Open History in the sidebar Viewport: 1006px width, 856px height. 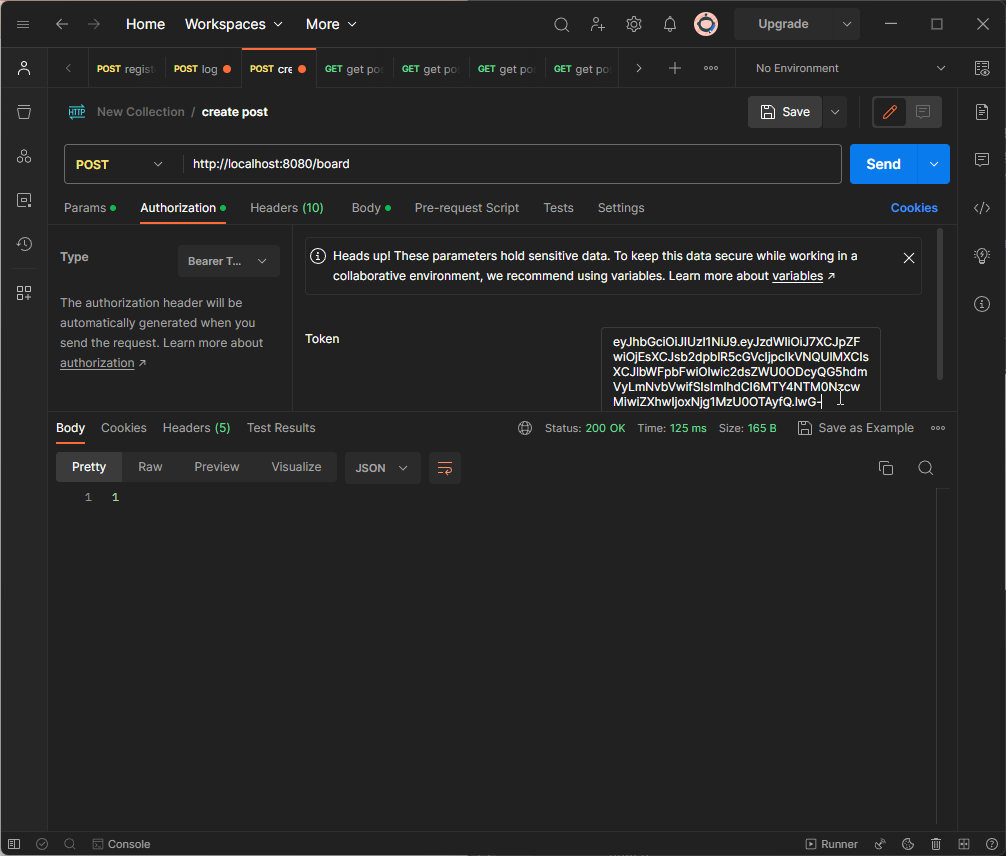[24, 244]
